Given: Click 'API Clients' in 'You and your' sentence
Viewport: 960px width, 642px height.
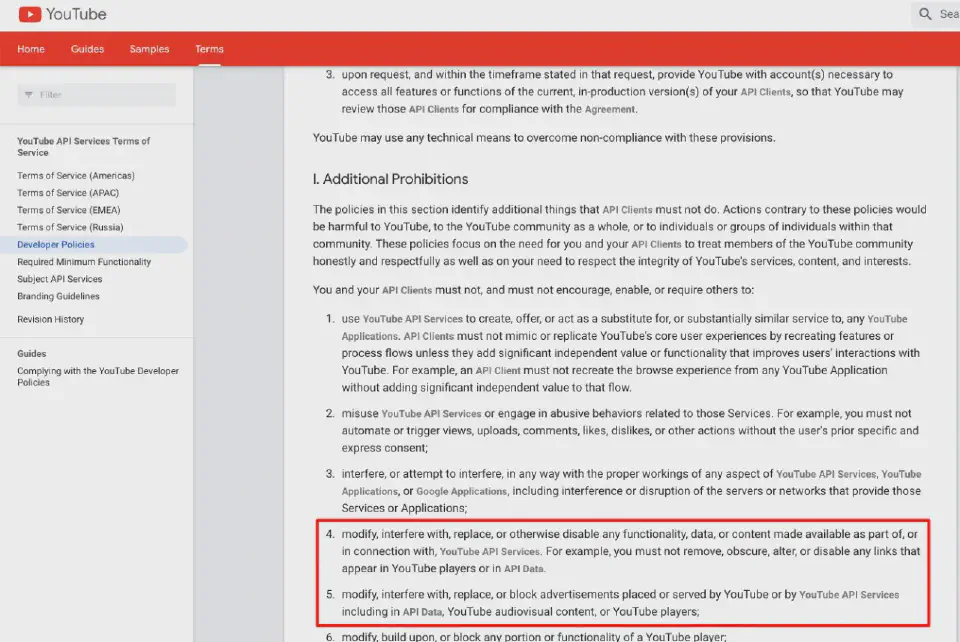Looking at the screenshot, I should click(407, 290).
